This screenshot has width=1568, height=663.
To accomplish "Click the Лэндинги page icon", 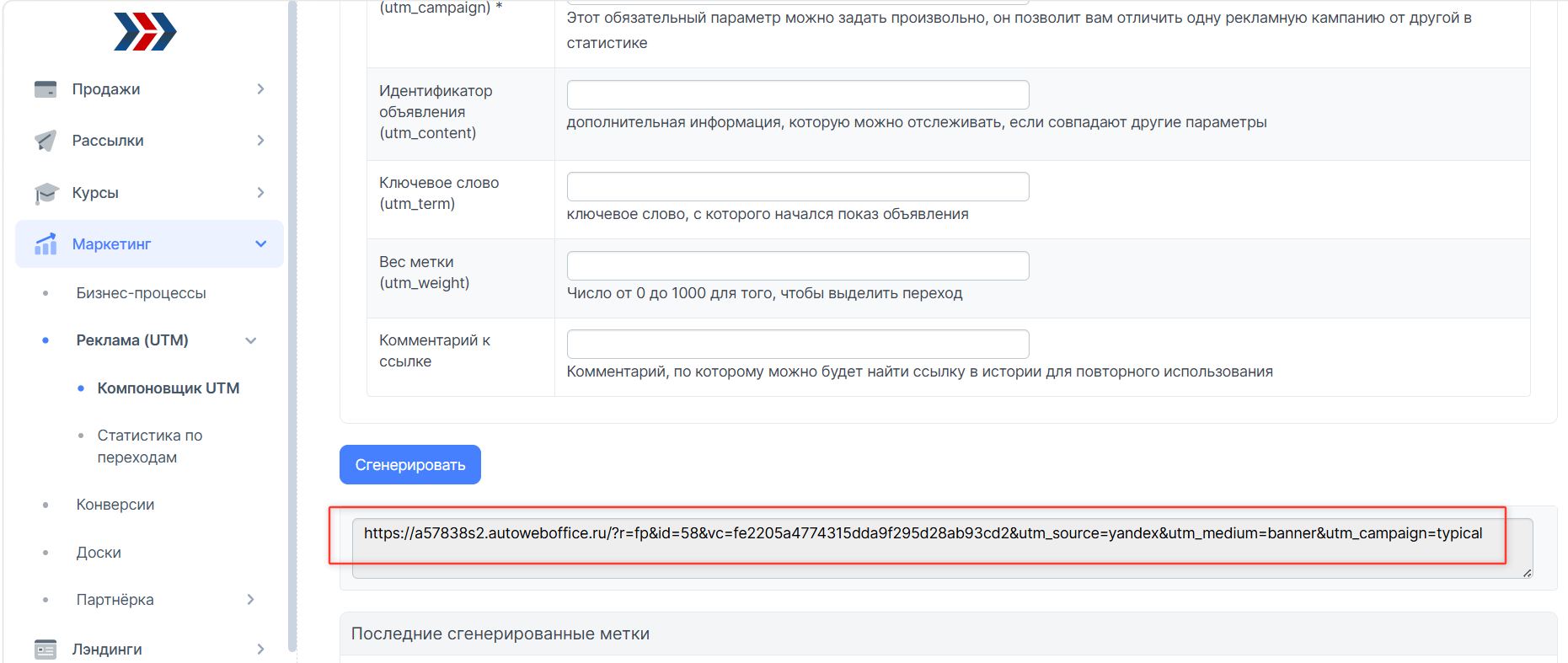I will [x=45, y=650].
